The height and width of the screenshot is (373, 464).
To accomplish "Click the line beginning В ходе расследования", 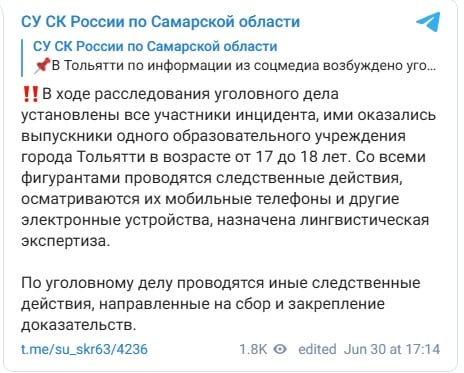I will [190, 94].
